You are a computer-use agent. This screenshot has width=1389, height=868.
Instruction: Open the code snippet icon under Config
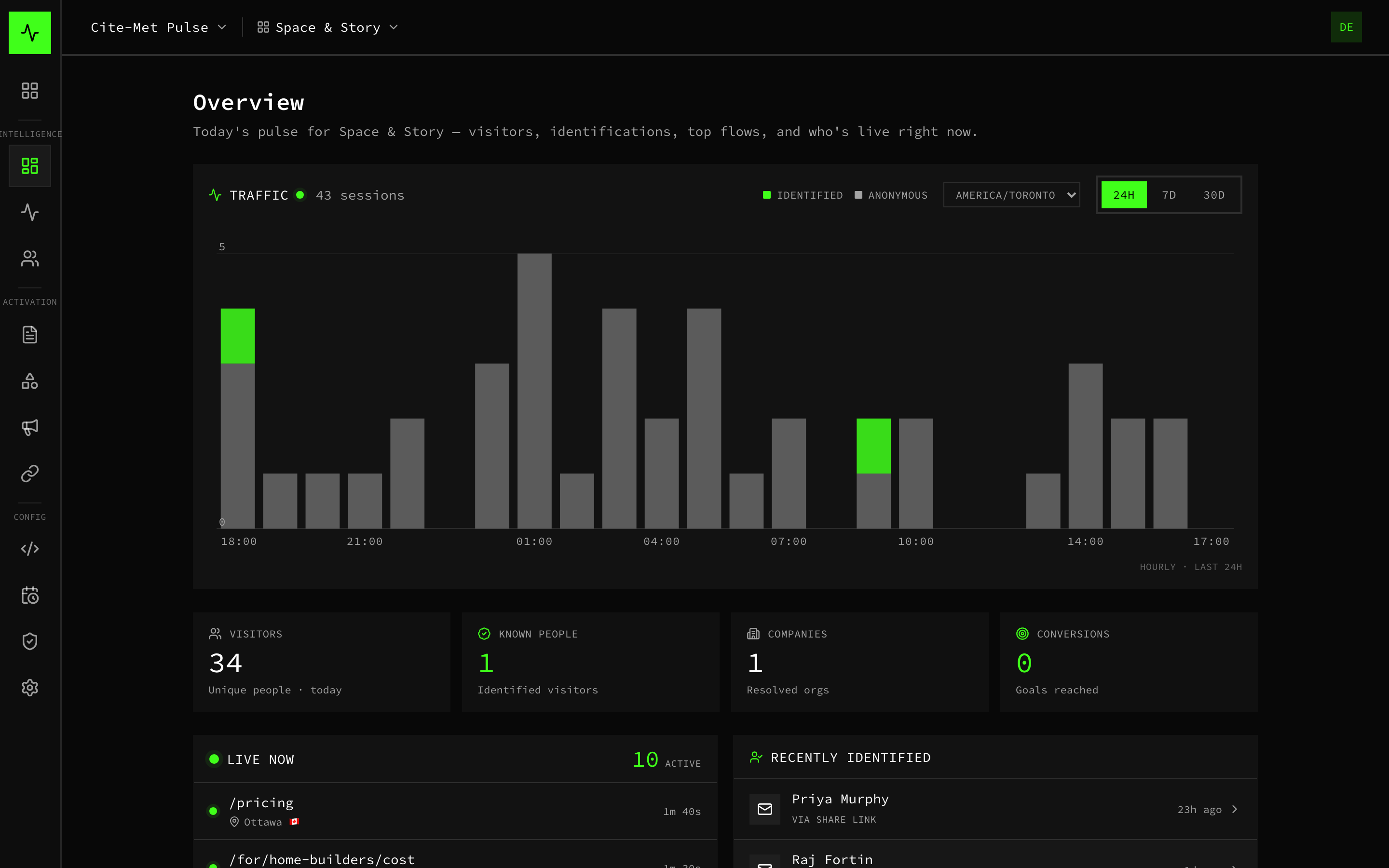tap(30, 549)
